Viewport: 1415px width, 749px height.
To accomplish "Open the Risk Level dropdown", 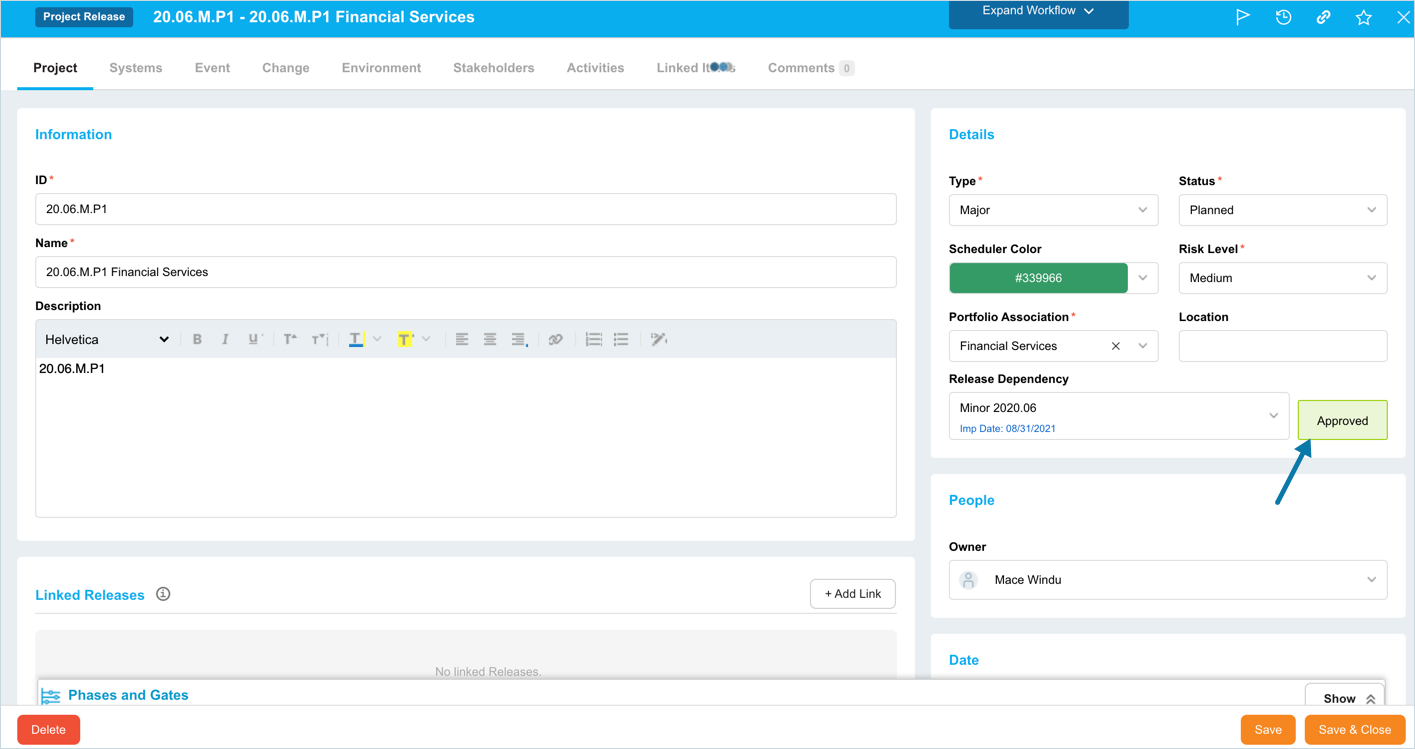I will coord(1282,278).
